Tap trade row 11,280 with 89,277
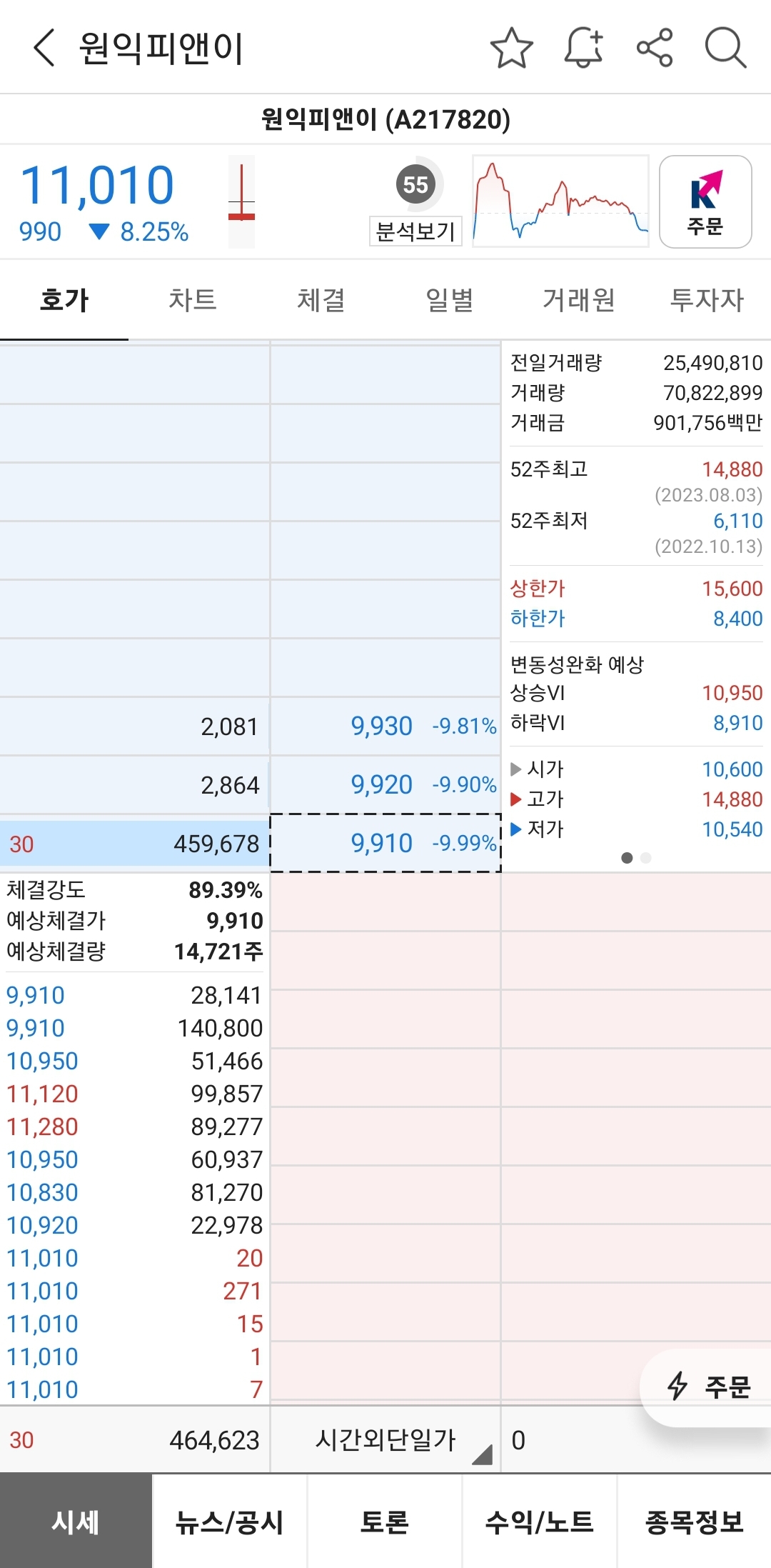 point(135,1127)
